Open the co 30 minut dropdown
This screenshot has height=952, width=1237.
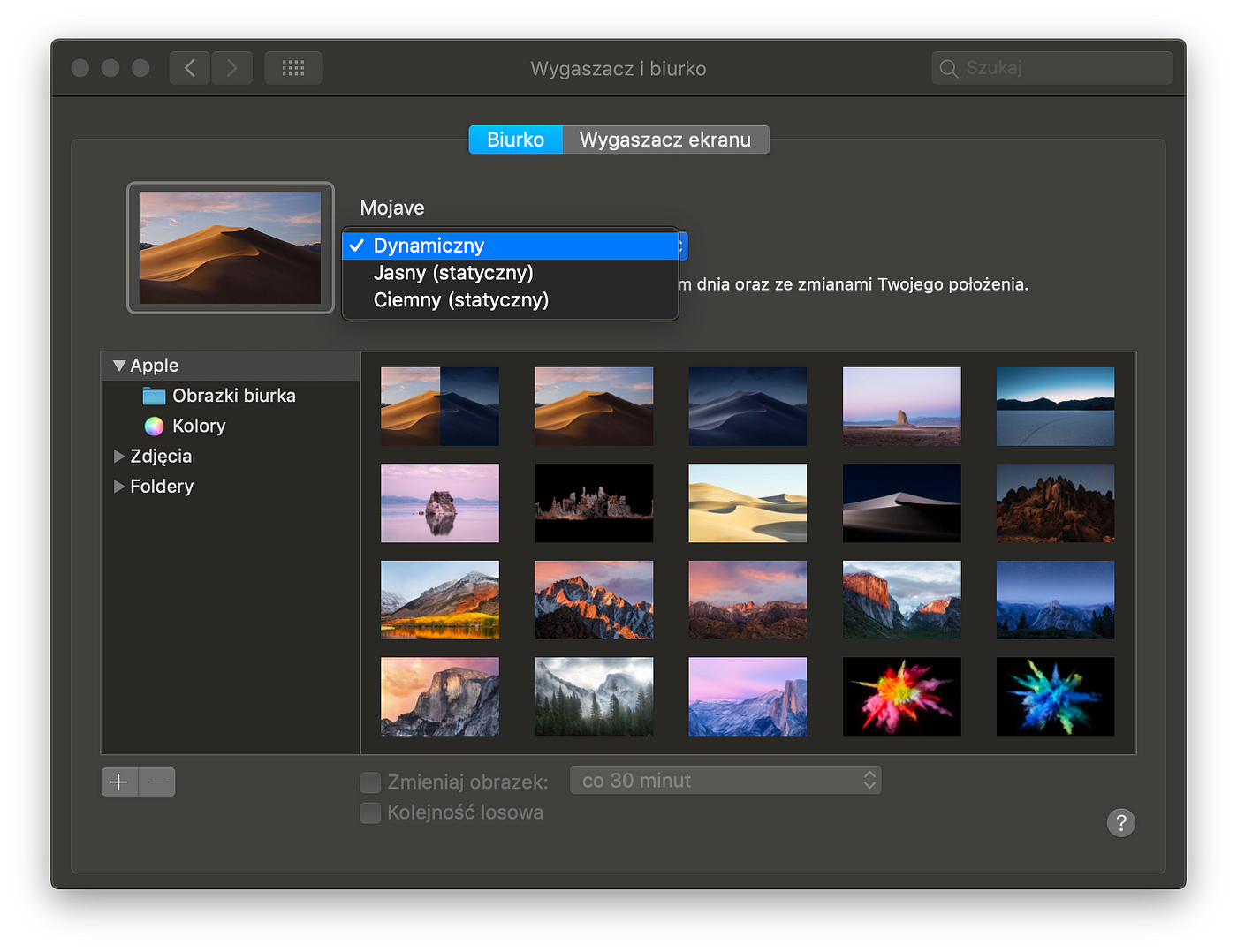(x=725, y=781)
